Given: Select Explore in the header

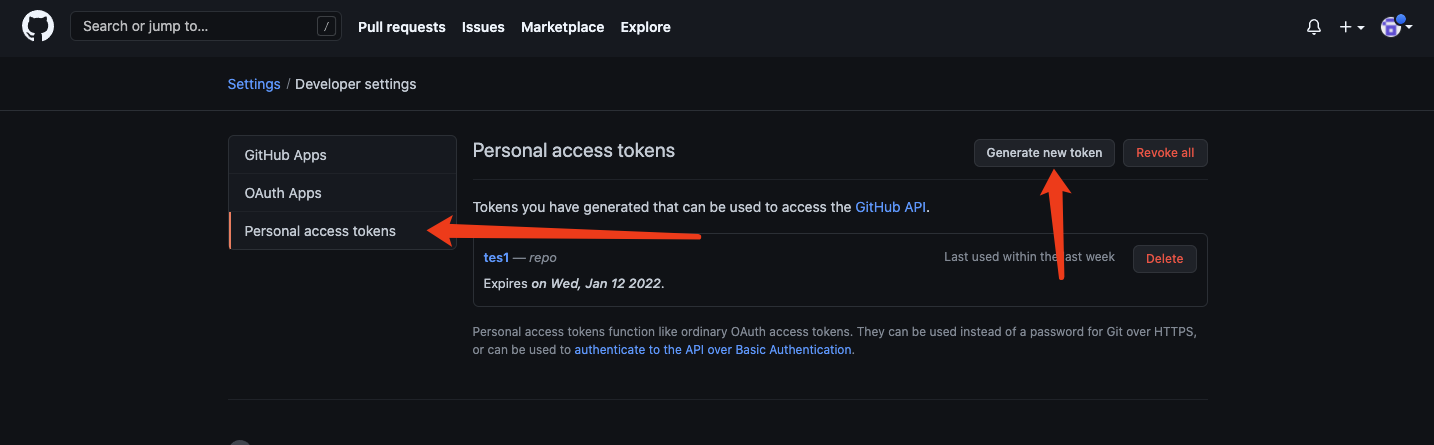Looking at the screenshot, I should coord(645,27).
